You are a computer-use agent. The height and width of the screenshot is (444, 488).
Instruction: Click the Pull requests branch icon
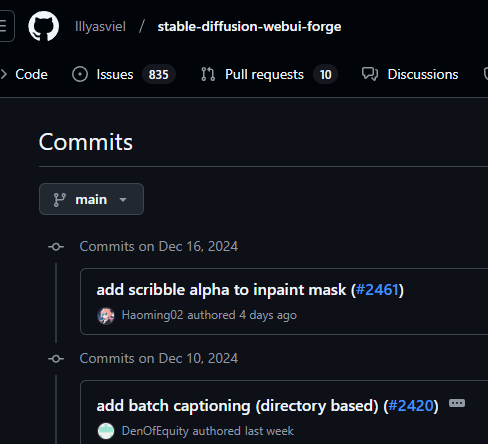pyautogui.click(x=208, y=74)
